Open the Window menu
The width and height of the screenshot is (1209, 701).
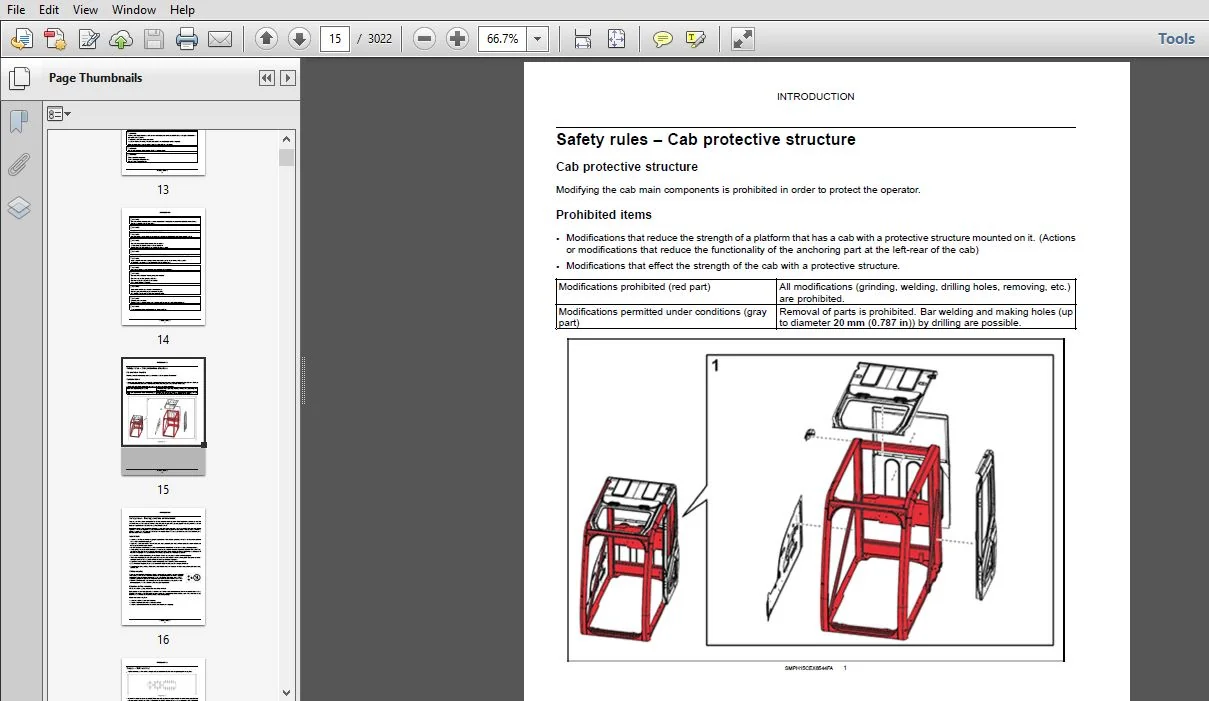point(134,10)
